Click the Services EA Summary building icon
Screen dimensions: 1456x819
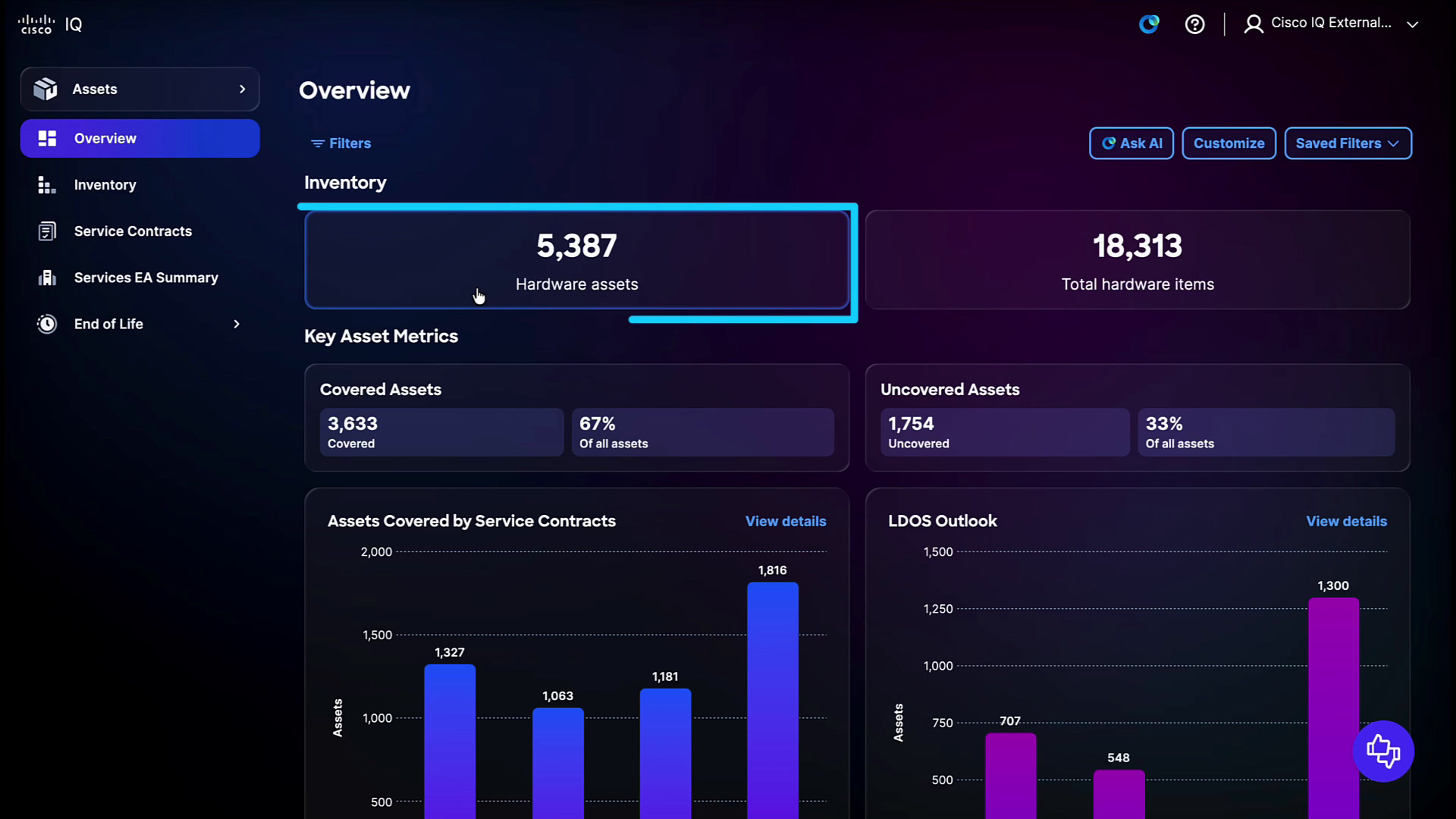click(x=47, y=278)
